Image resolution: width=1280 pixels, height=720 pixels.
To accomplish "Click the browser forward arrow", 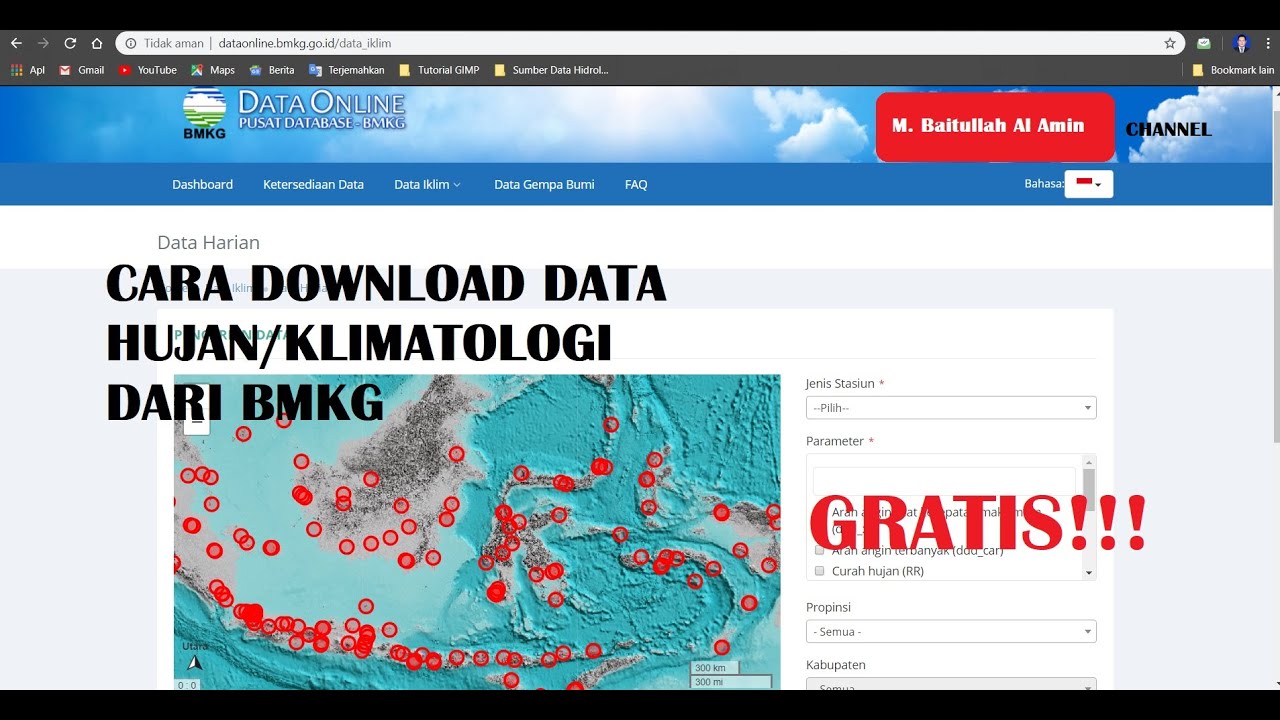I will 43,43.
